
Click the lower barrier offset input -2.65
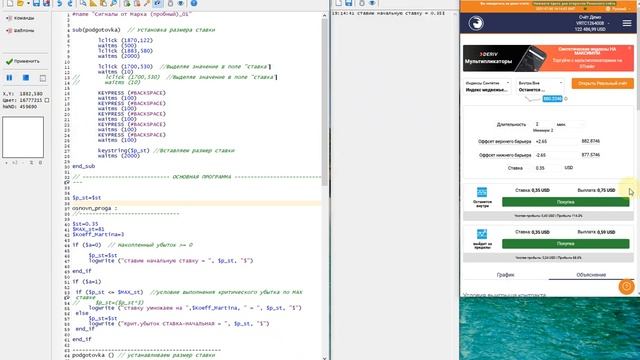coord(555,155)
